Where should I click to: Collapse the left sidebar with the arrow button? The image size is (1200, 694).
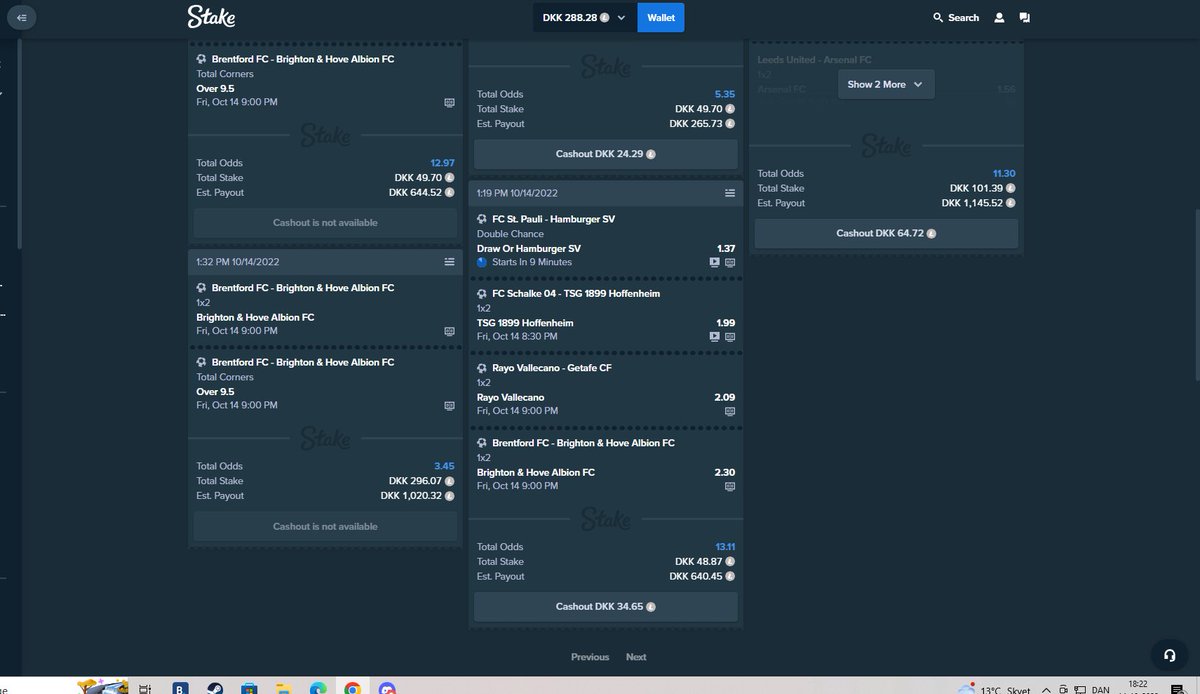pos(22,17)
